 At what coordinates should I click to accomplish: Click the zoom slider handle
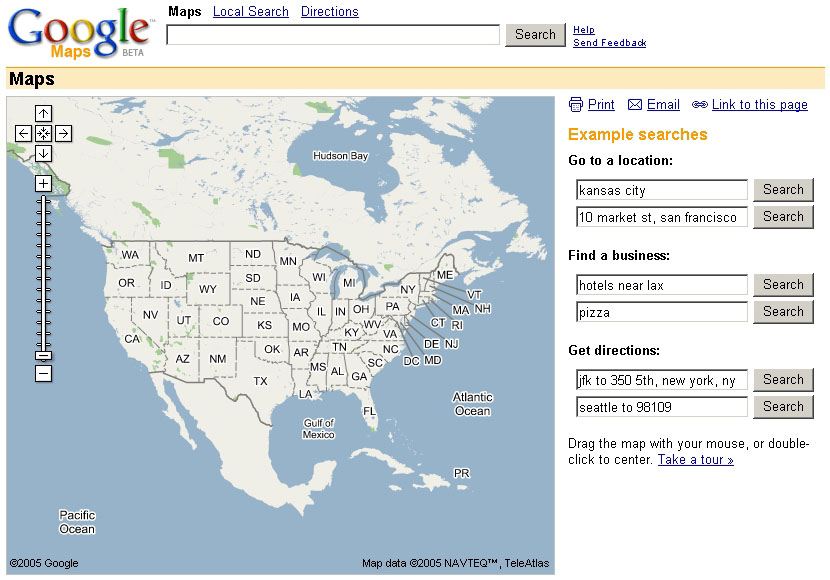43,355
